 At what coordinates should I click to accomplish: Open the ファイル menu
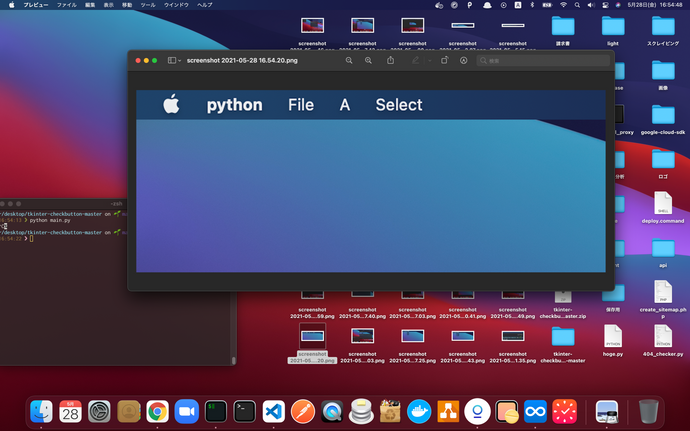[66, 5]
